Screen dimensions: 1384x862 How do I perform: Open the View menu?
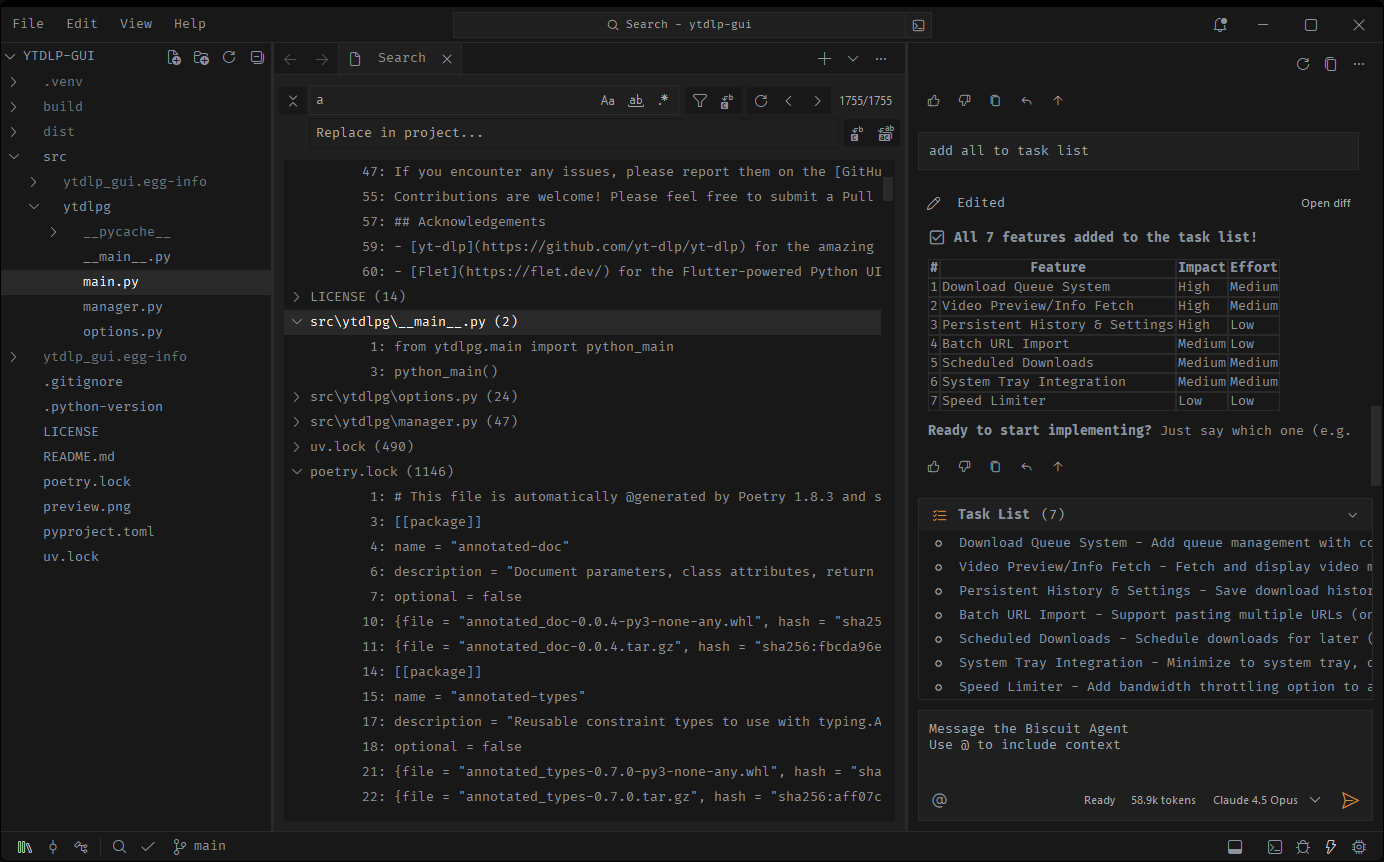pos(136,24)
